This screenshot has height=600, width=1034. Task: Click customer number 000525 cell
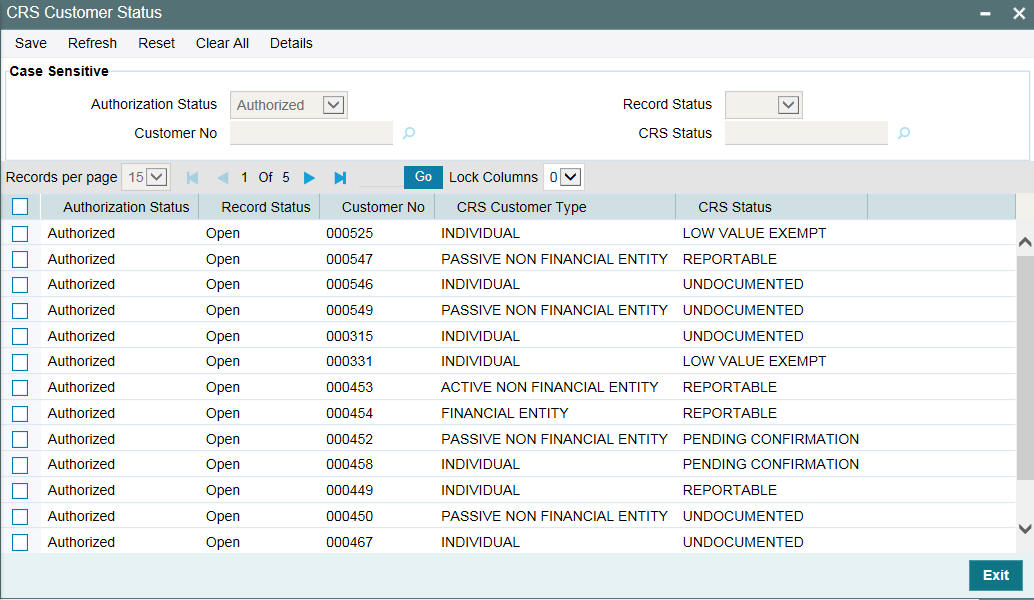(x=350, y=233)
